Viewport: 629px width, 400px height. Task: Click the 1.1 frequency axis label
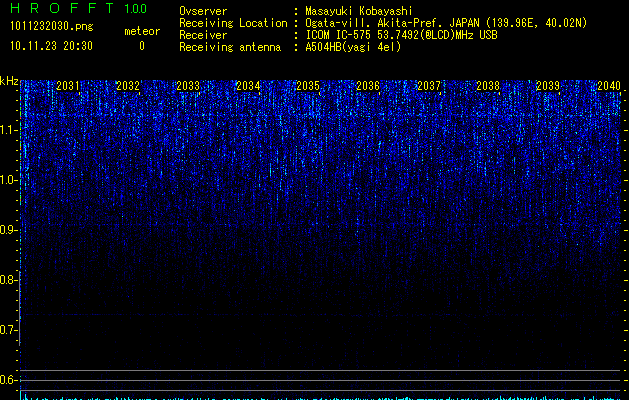(8, 130)
